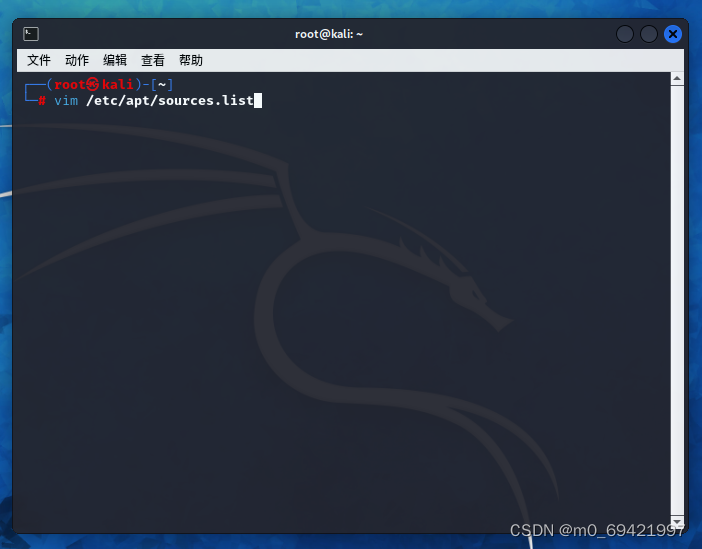The image size is (702, 549).
Task: Minimize the root@kali terminal window
Action: tap(625, 34)
